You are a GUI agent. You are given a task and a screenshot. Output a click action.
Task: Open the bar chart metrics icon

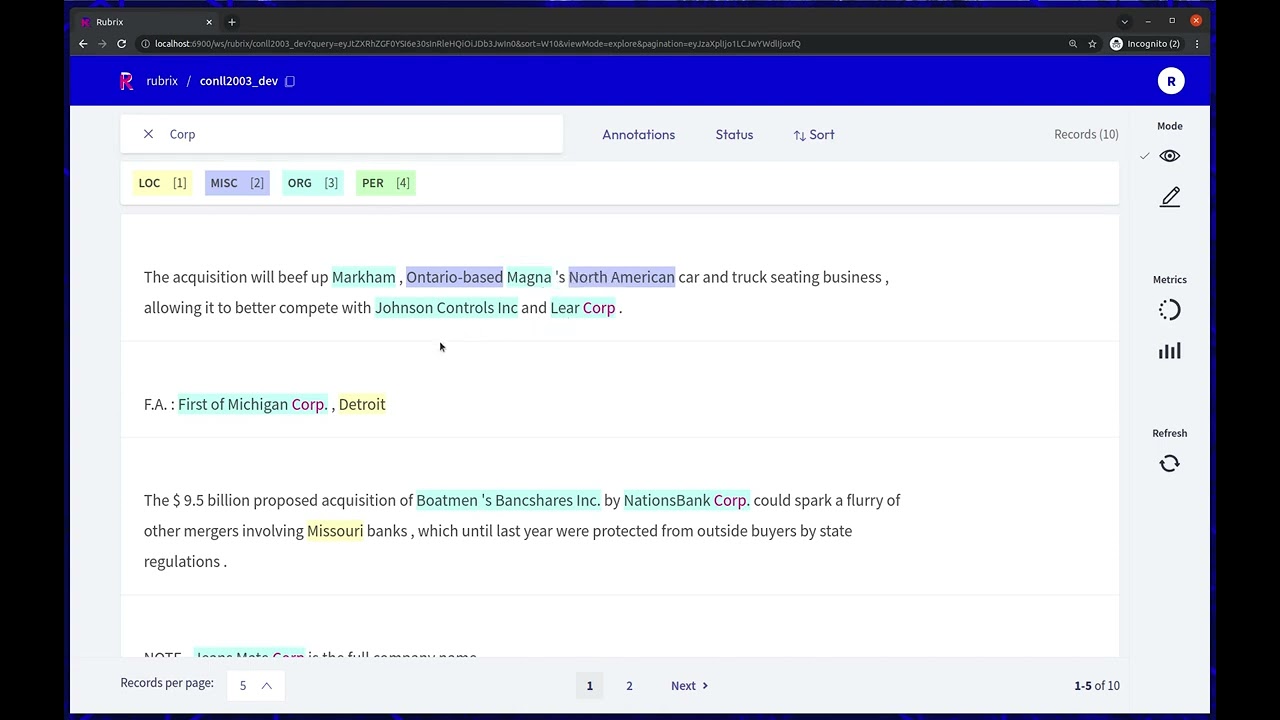tap(1170, 351)
